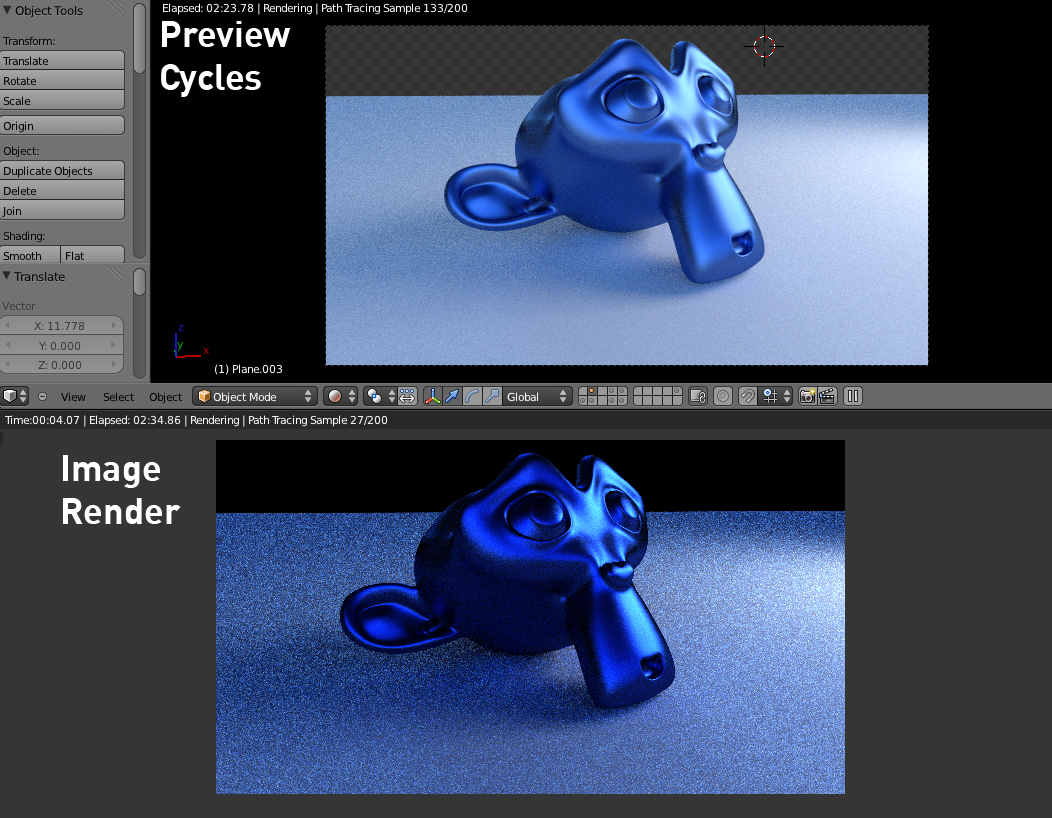
Task: Select the rotate manipulator arc icon
Action: click(x=472, y=397)
